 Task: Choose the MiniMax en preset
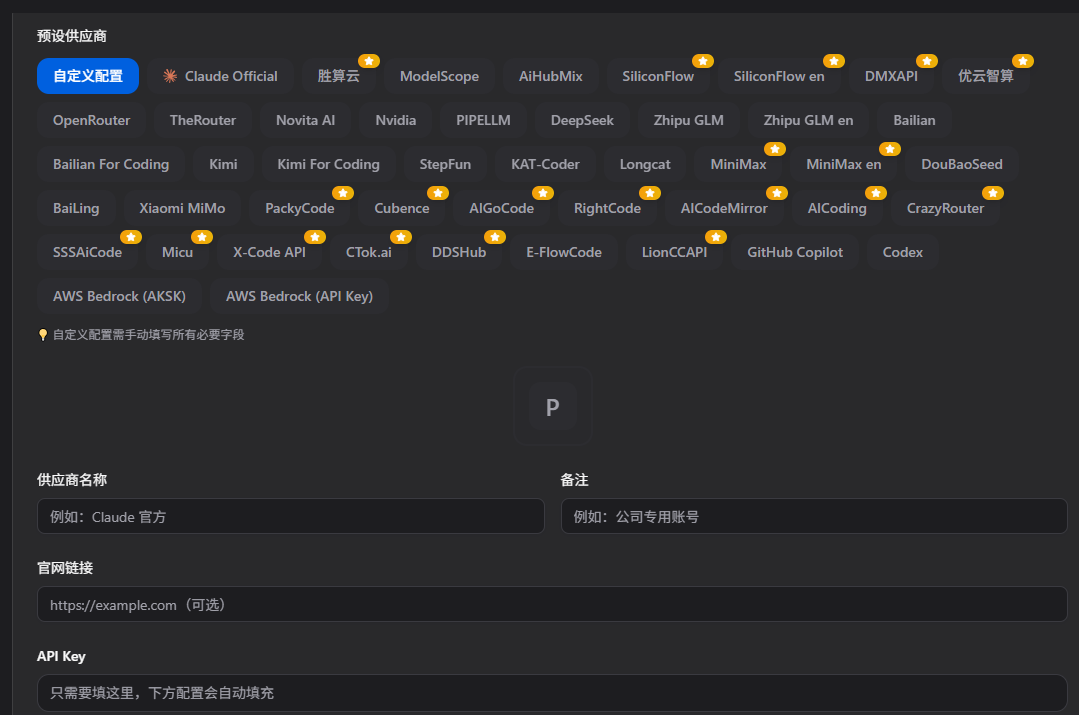pos(844,164)
